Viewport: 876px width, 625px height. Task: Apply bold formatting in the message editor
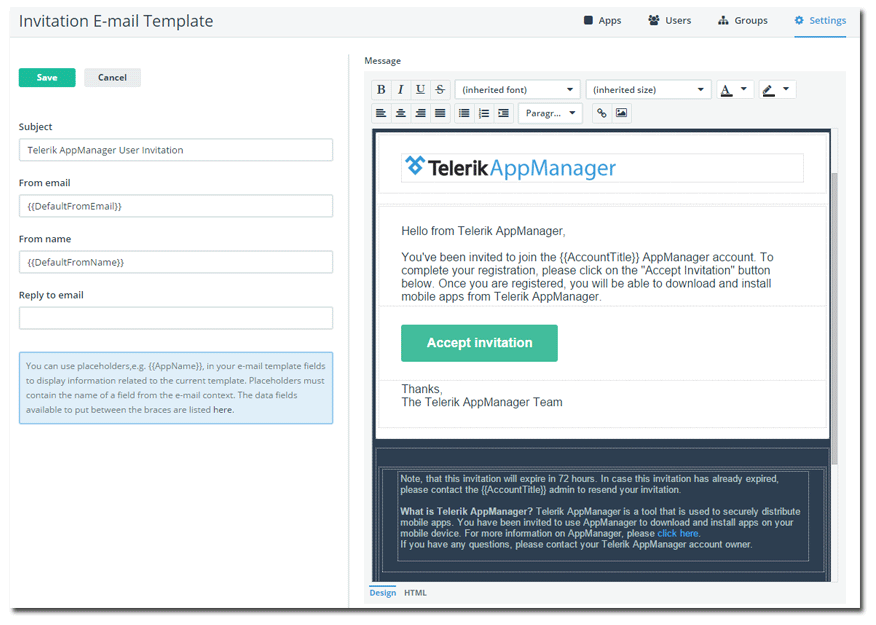point(381,89)
